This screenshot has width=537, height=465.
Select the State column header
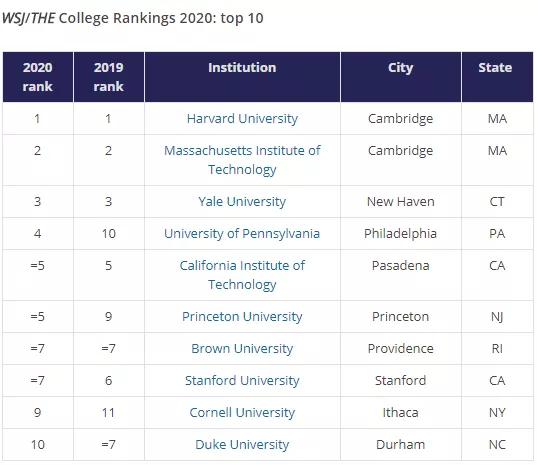[x=497, y=77]
